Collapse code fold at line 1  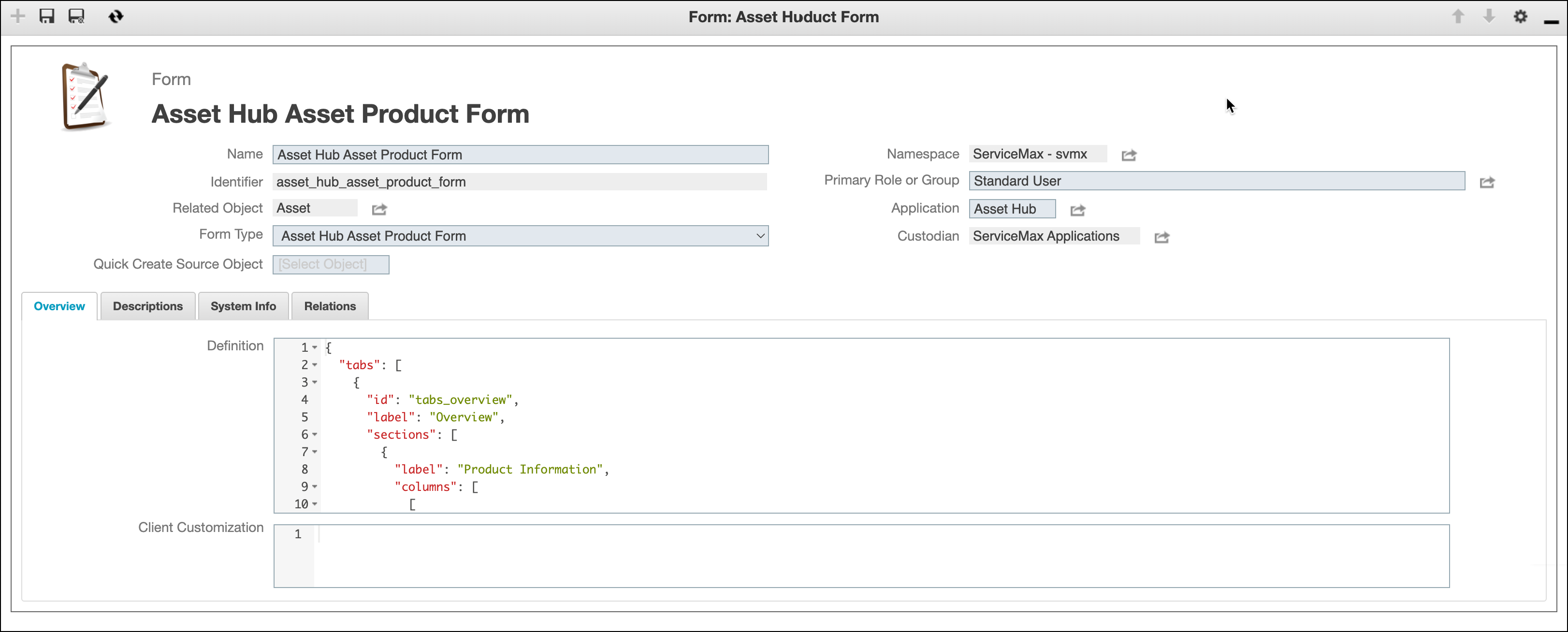point(315,347)
